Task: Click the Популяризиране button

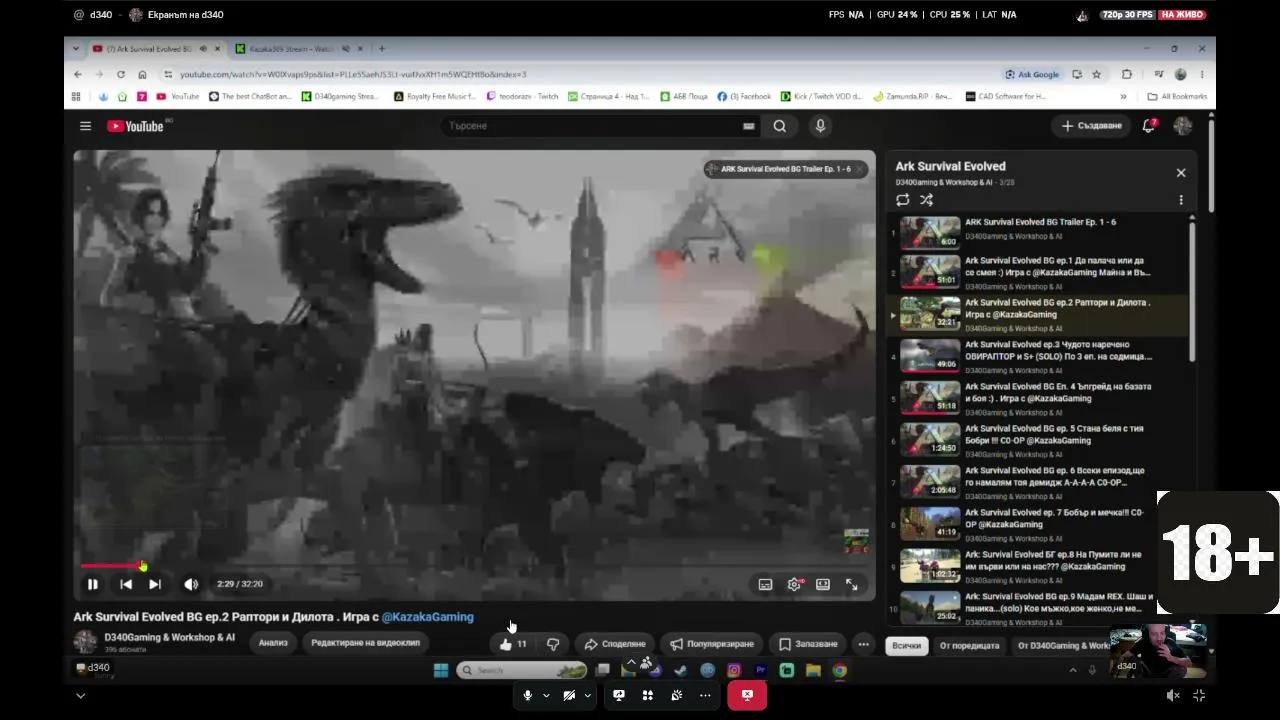Action: click(712, 644)
